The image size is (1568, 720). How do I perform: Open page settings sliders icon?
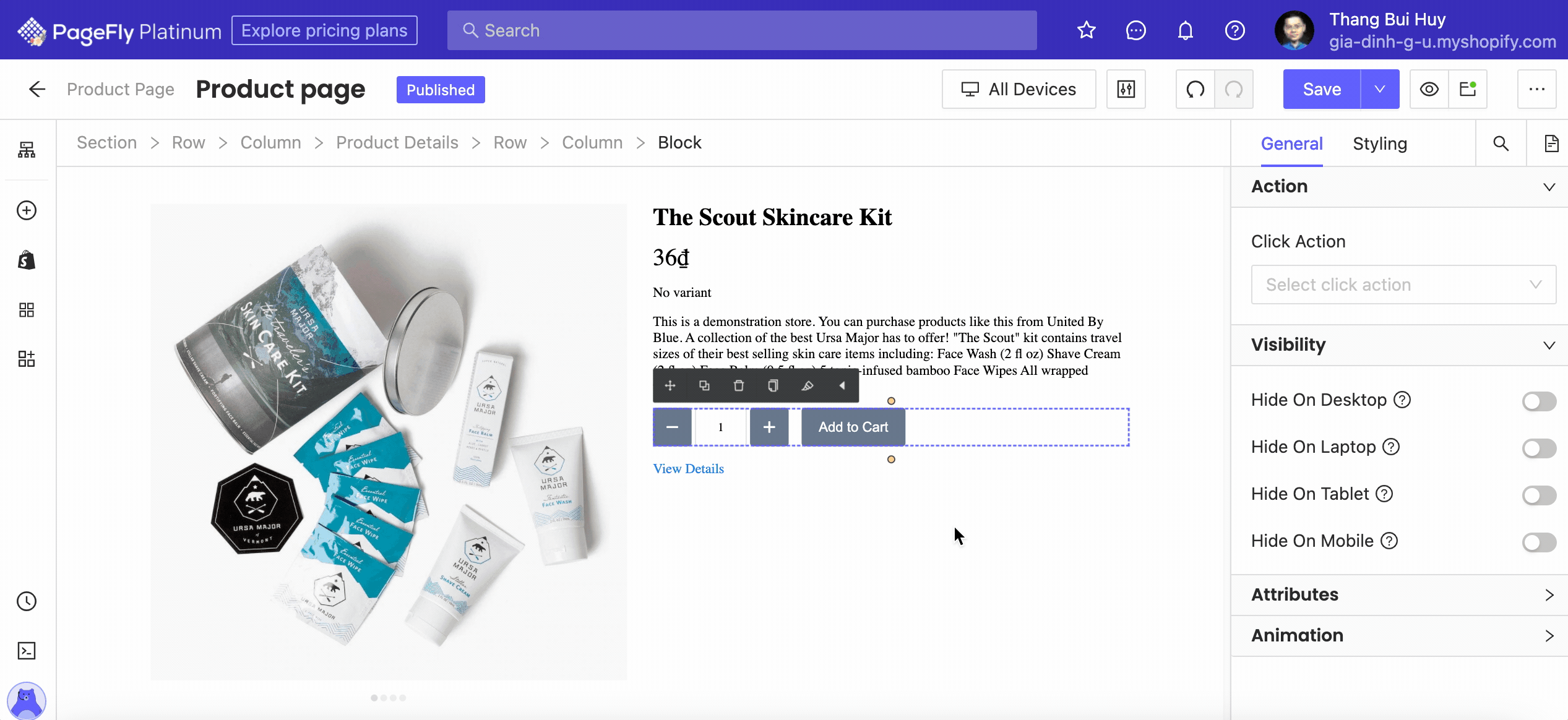tap(1126, 89)
